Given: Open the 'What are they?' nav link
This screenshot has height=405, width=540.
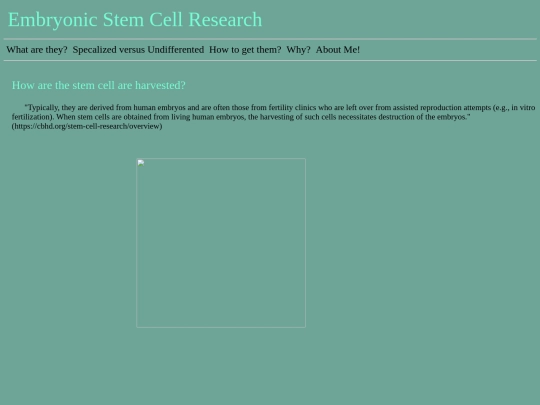Looking at the screenshot, I should tap(37, 50).
